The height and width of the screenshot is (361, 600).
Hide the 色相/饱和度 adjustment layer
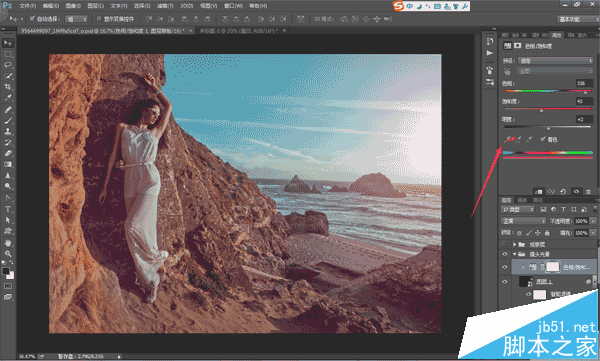(505, 267)
